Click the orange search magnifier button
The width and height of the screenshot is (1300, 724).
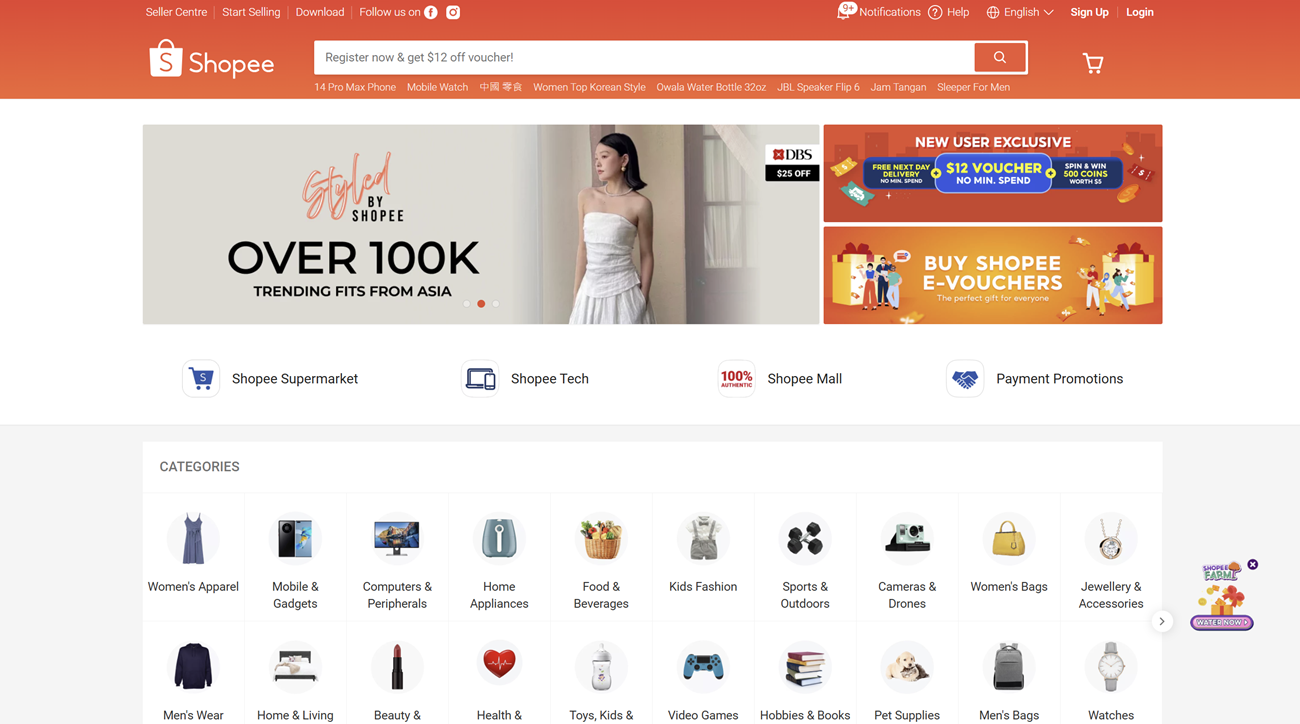click(1000, 57)
